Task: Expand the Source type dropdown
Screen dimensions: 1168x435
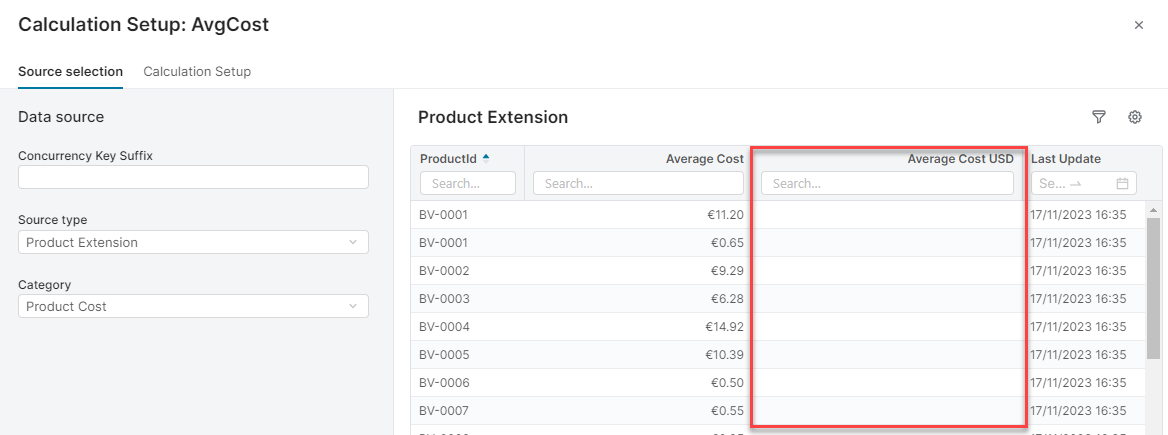Action: pos(193,242)
